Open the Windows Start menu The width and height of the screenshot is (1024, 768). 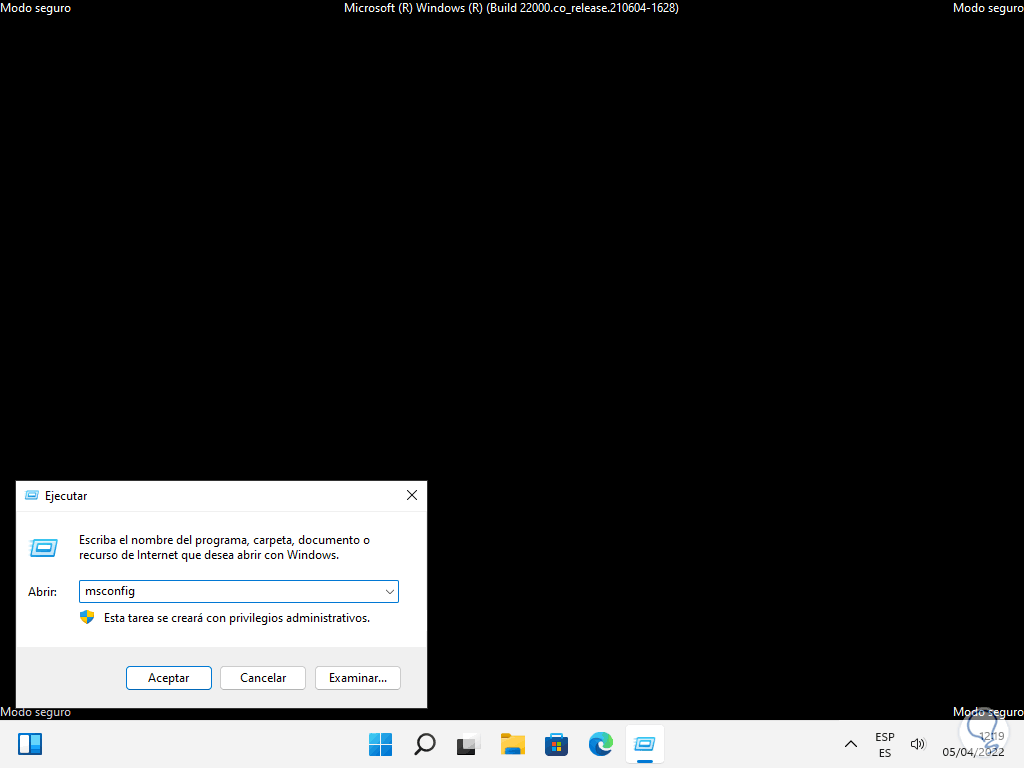click(380, 744)
